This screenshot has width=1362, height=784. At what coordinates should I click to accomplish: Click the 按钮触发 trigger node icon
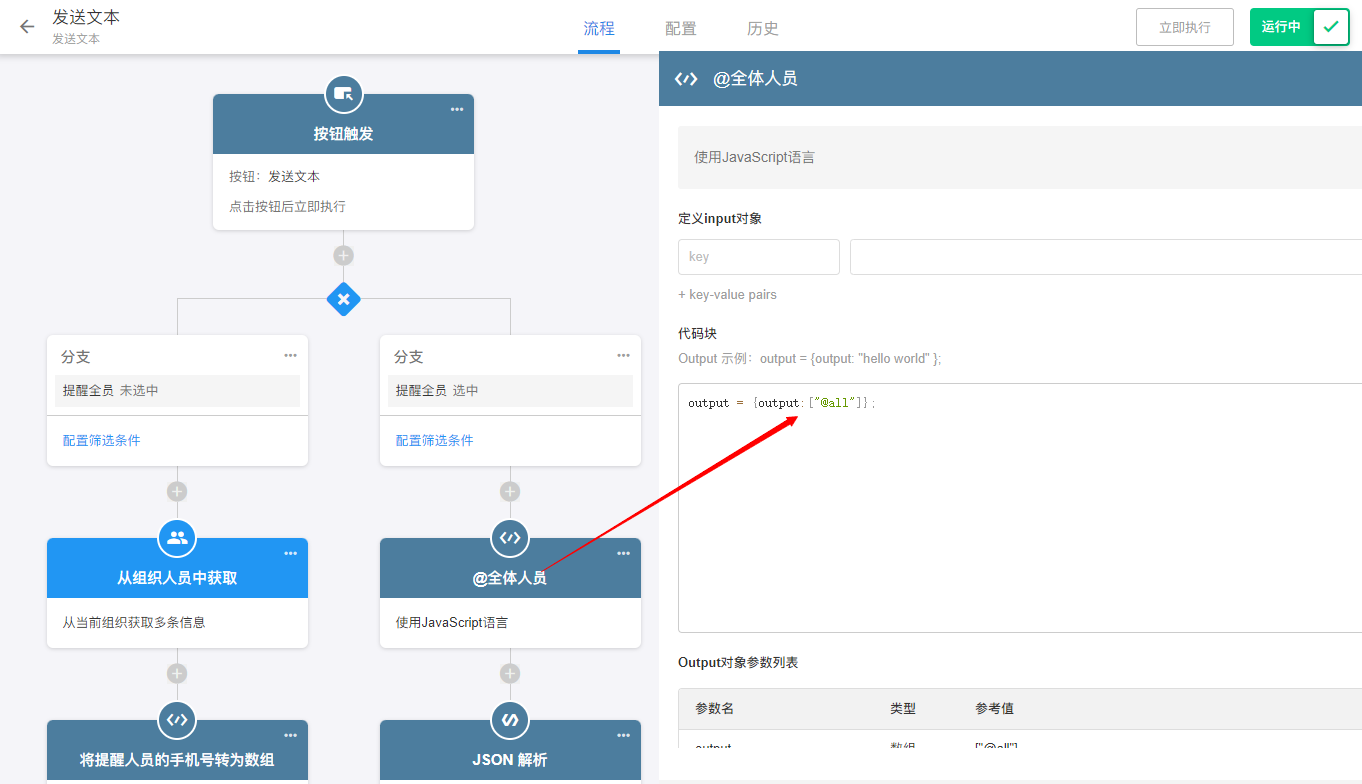pyautogui.click(x=343, y=94)
